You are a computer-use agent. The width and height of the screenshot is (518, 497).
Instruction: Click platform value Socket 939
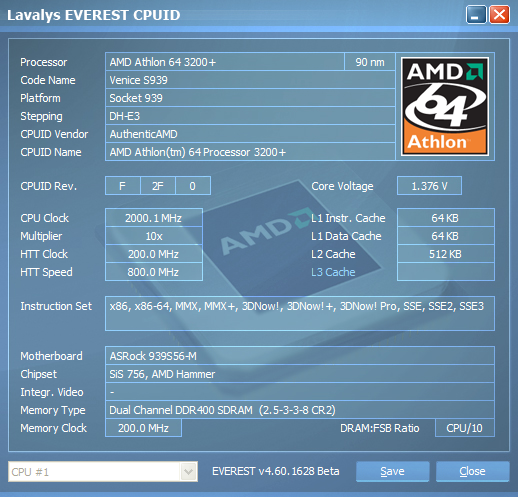coord(250,98)
